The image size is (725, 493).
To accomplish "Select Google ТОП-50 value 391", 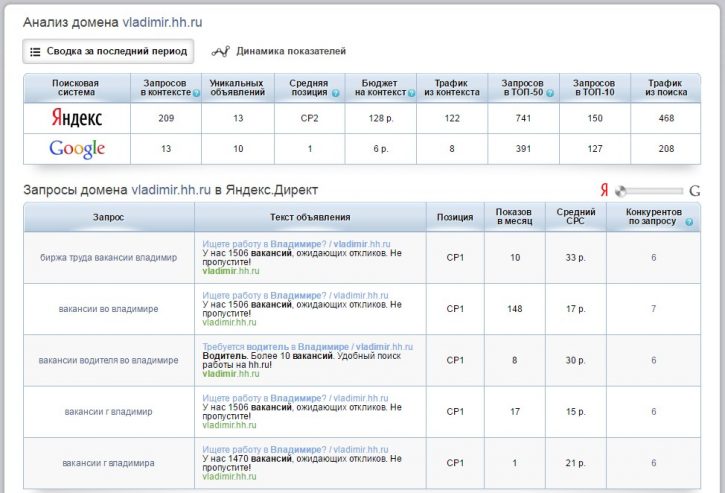I will [x=523, y=149].
